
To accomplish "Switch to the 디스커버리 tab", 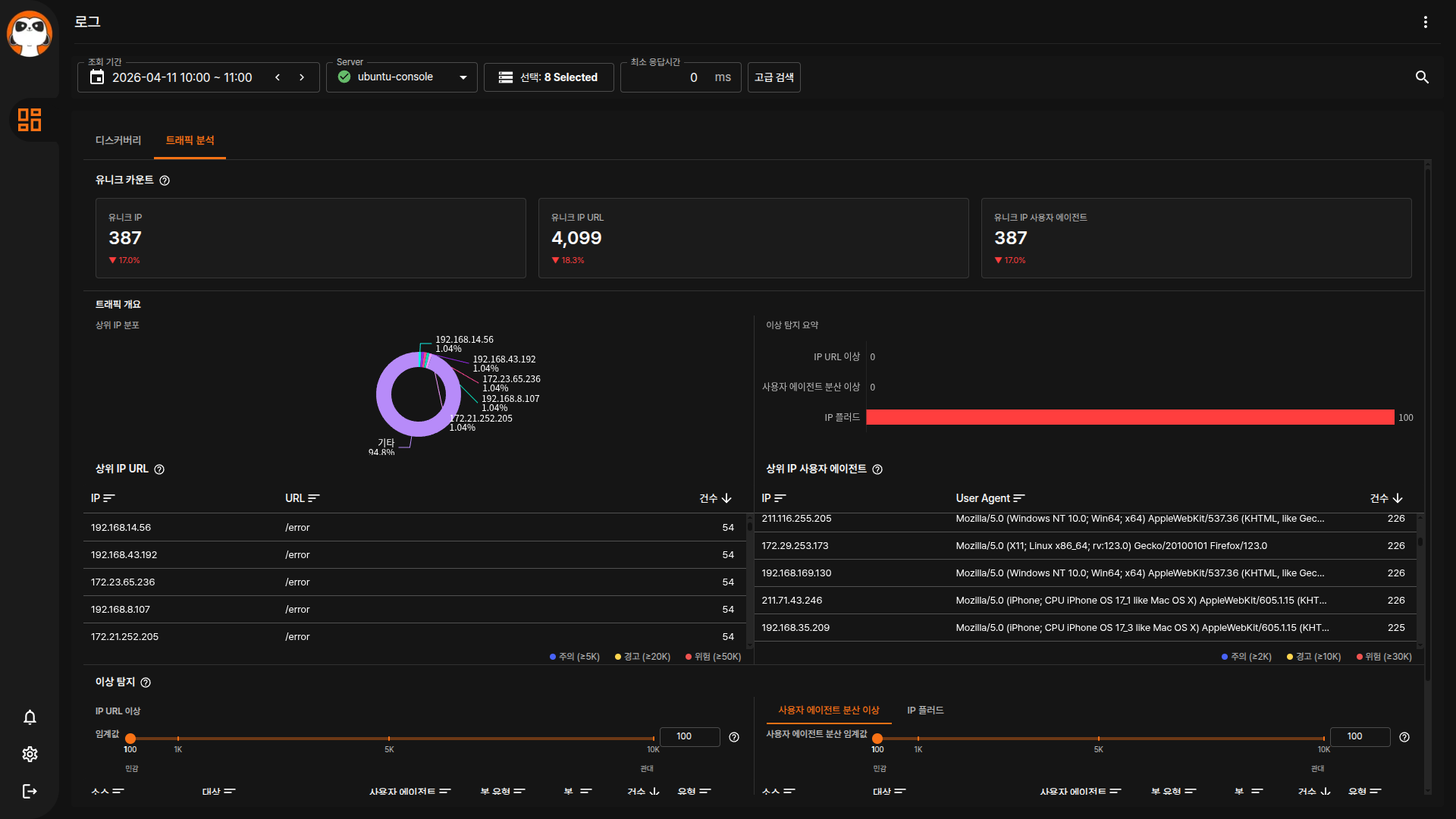I will pos(118,140).
